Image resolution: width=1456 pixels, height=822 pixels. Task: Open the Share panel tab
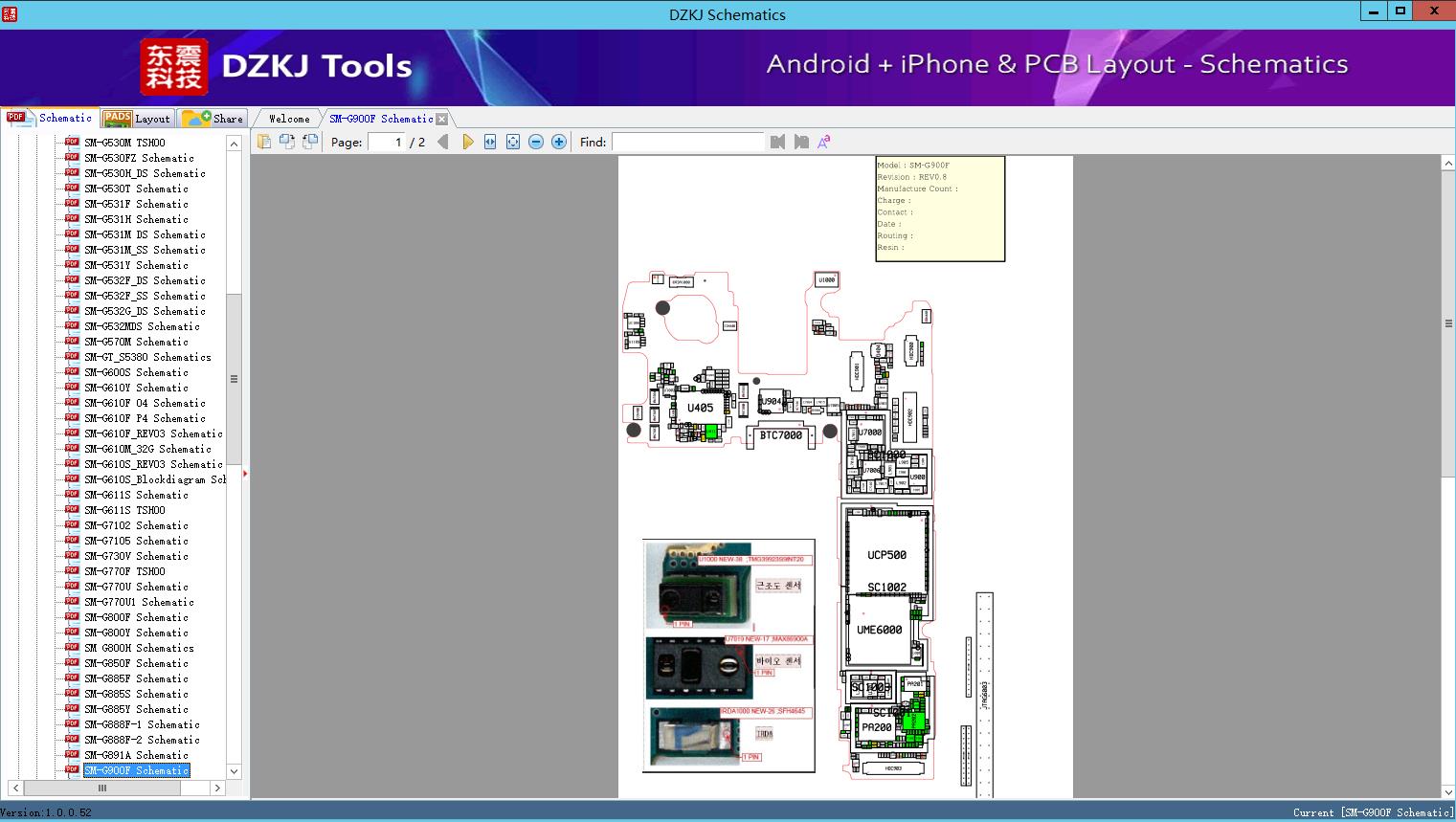point(213,119)
